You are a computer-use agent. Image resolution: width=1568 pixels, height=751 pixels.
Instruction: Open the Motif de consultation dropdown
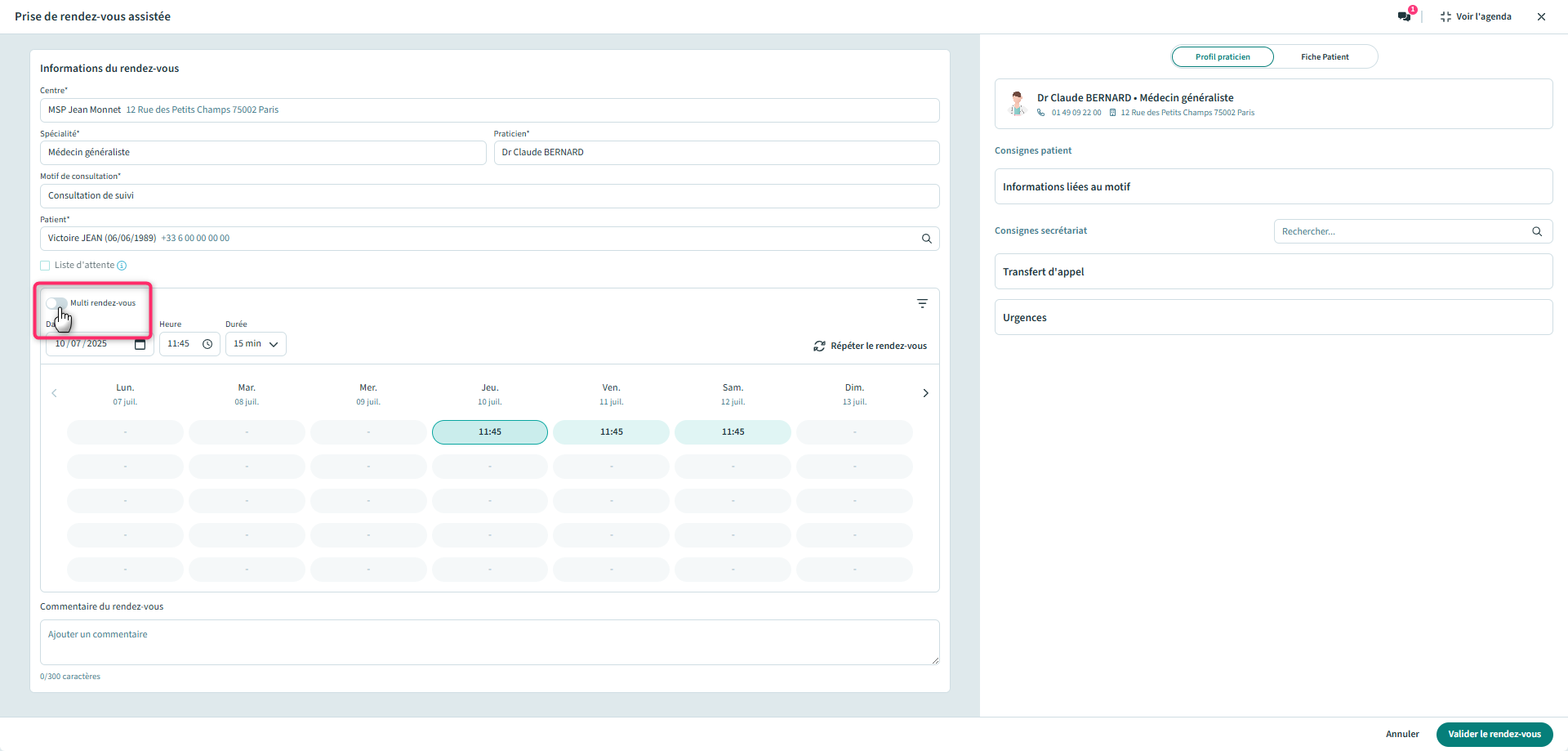[x=489, y=196]
